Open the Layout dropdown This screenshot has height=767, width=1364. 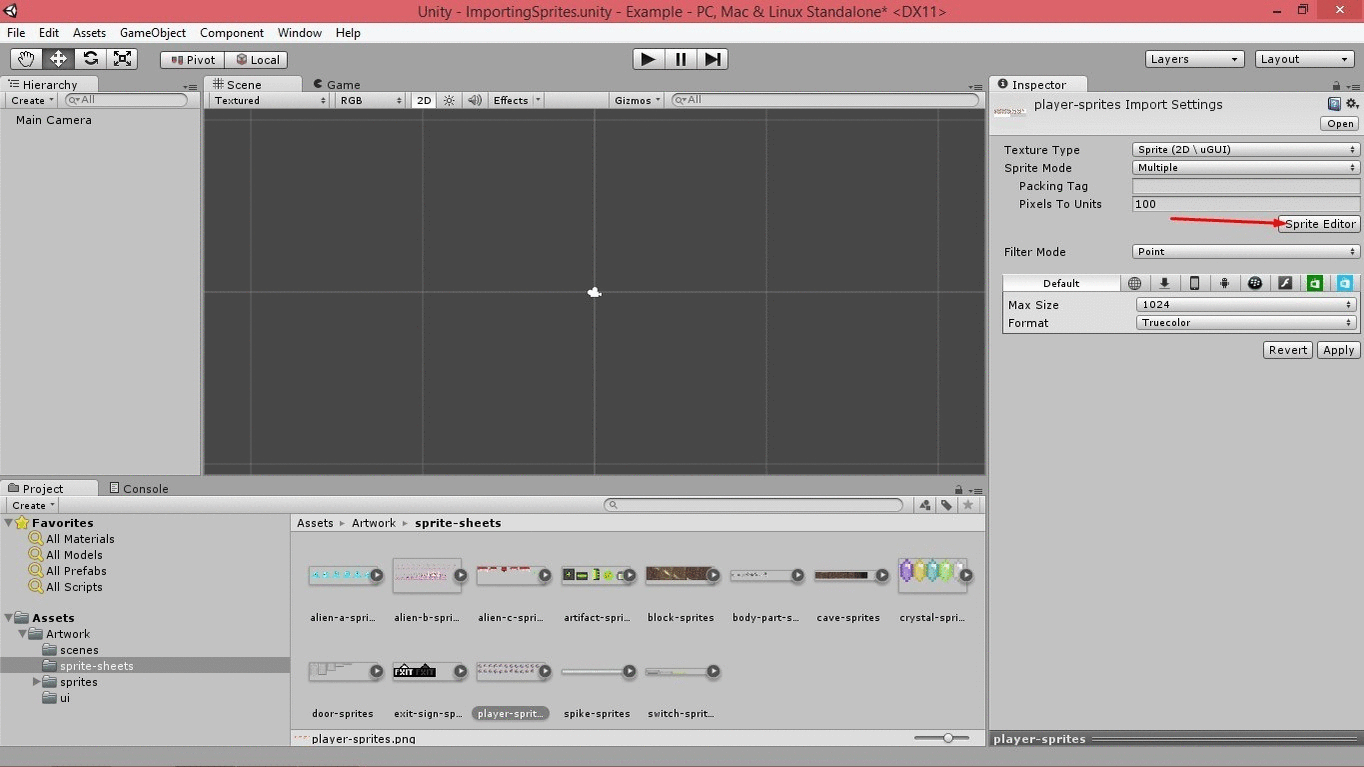click(1304, 59)
